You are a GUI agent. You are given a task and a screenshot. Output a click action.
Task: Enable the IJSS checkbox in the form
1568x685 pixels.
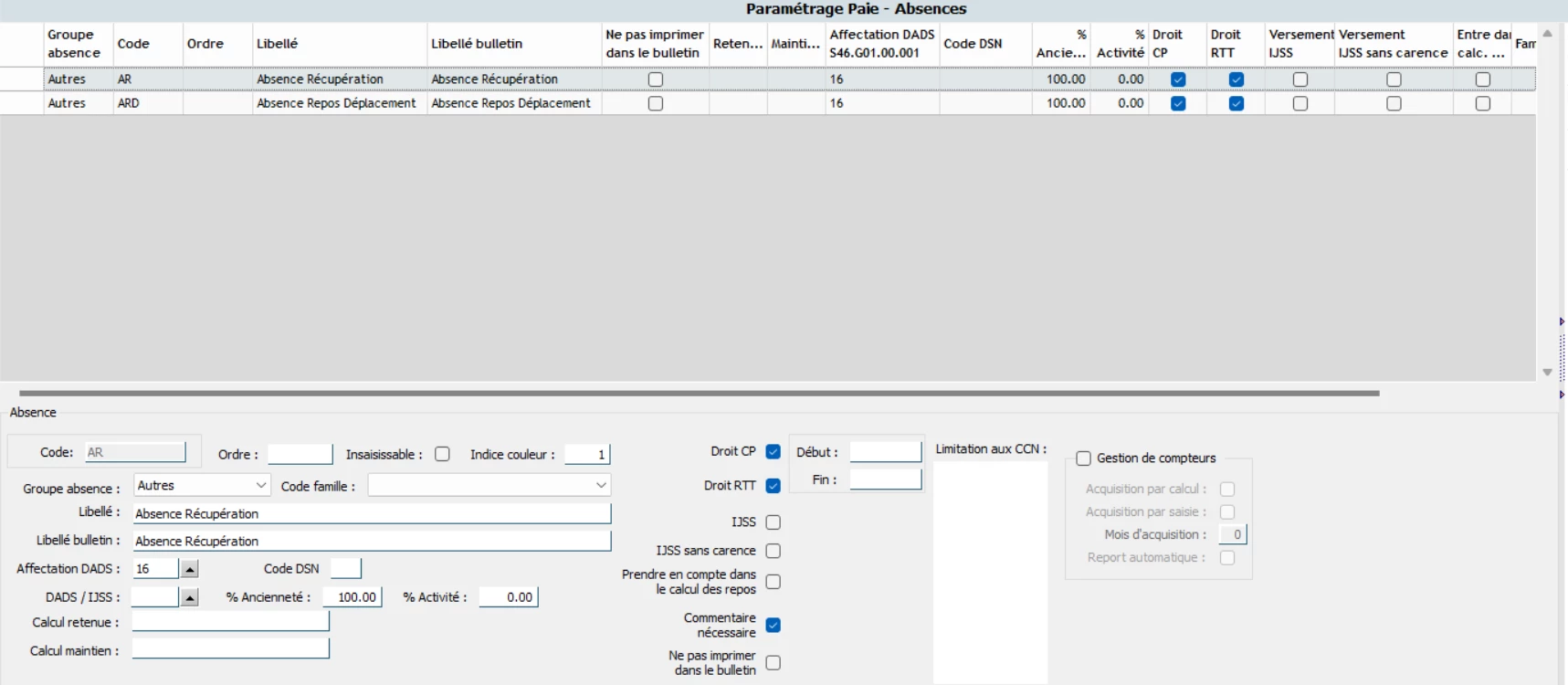773,522
